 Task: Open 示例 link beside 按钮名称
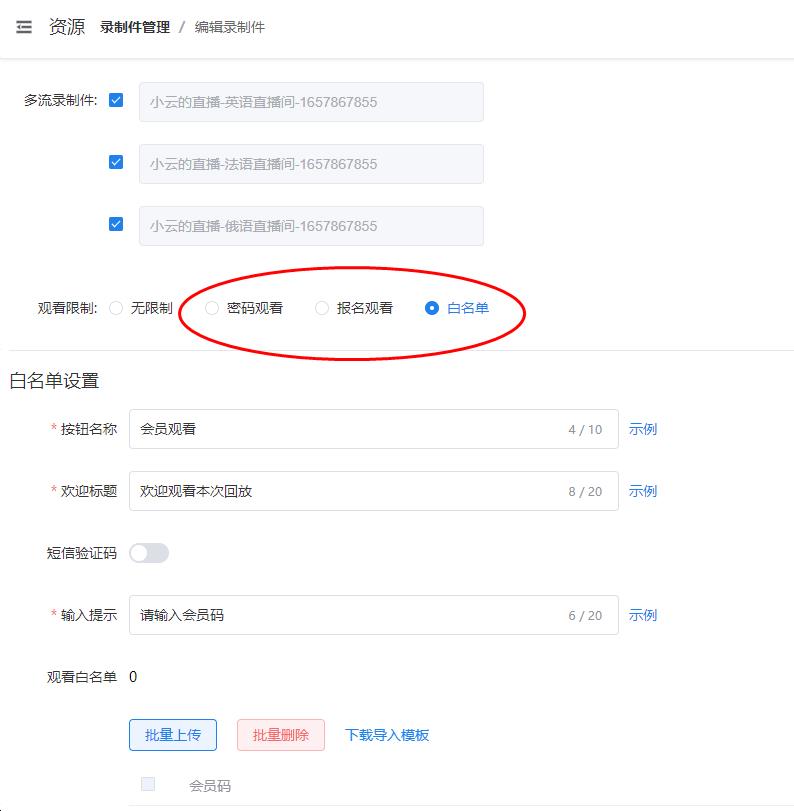(643, 429)
